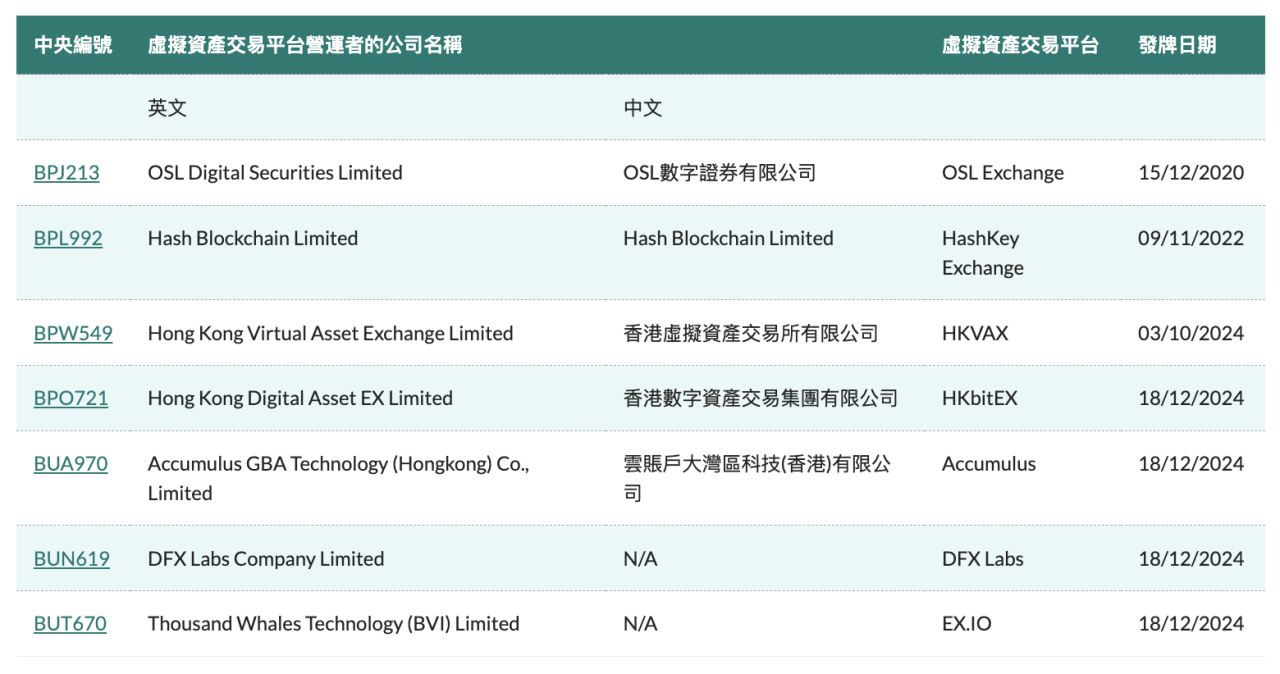Click the 中文 sub-header cell
The width and height of the screenshot is (1280, 674).
643,108
